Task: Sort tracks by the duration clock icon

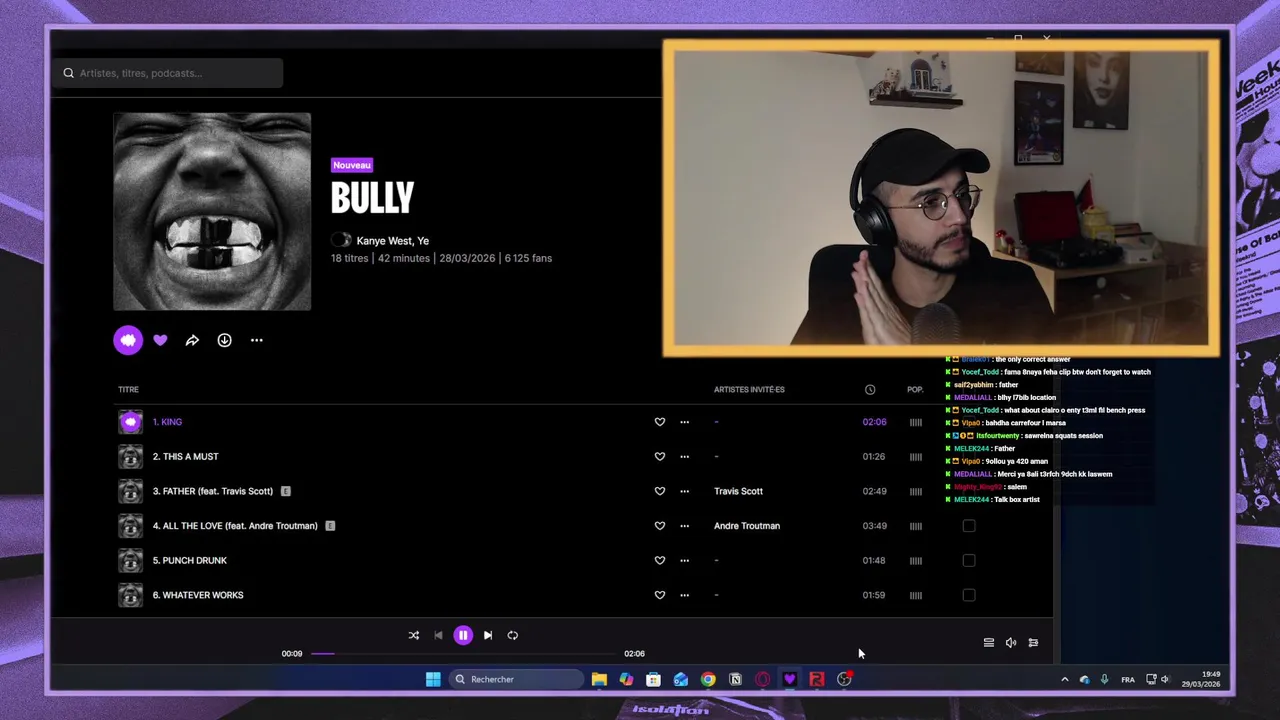Action: coord(870,389)
